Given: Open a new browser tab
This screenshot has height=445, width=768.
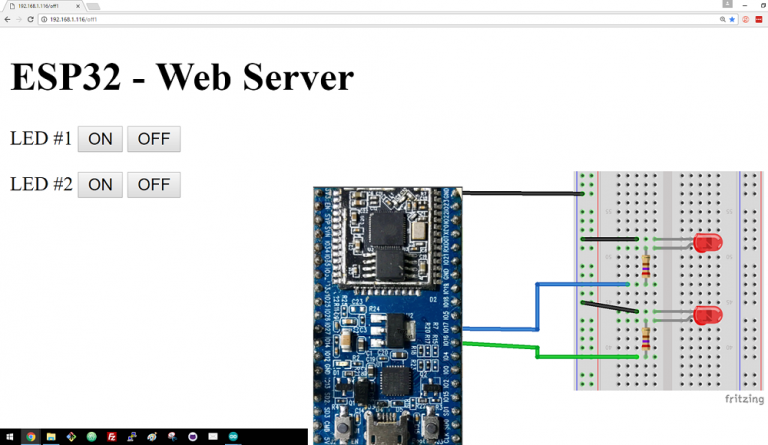Looking at the screenshot, I should click(93, 6).
